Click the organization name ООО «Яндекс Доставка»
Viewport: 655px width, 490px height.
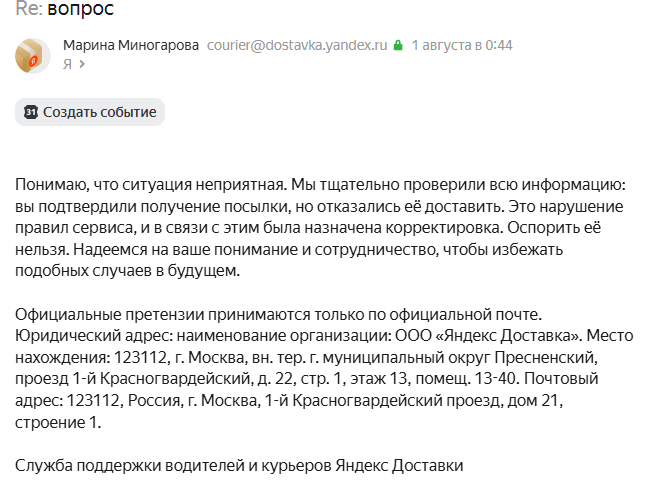[489, 336]
